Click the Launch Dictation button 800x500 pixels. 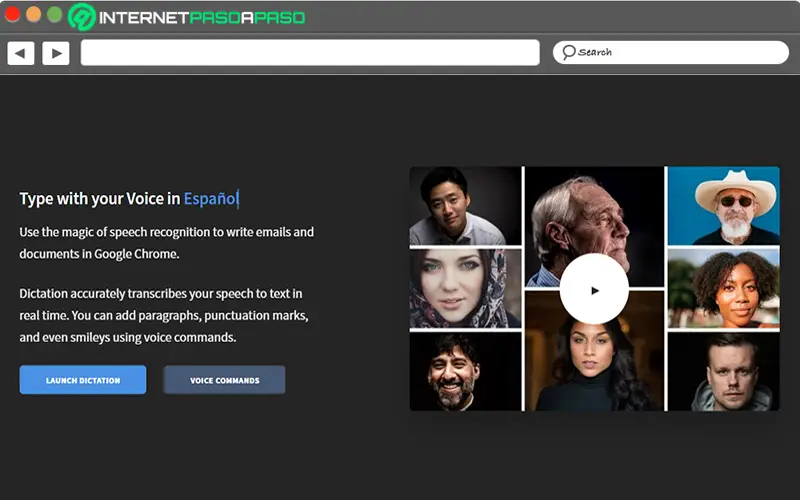(x=83, y=380)
